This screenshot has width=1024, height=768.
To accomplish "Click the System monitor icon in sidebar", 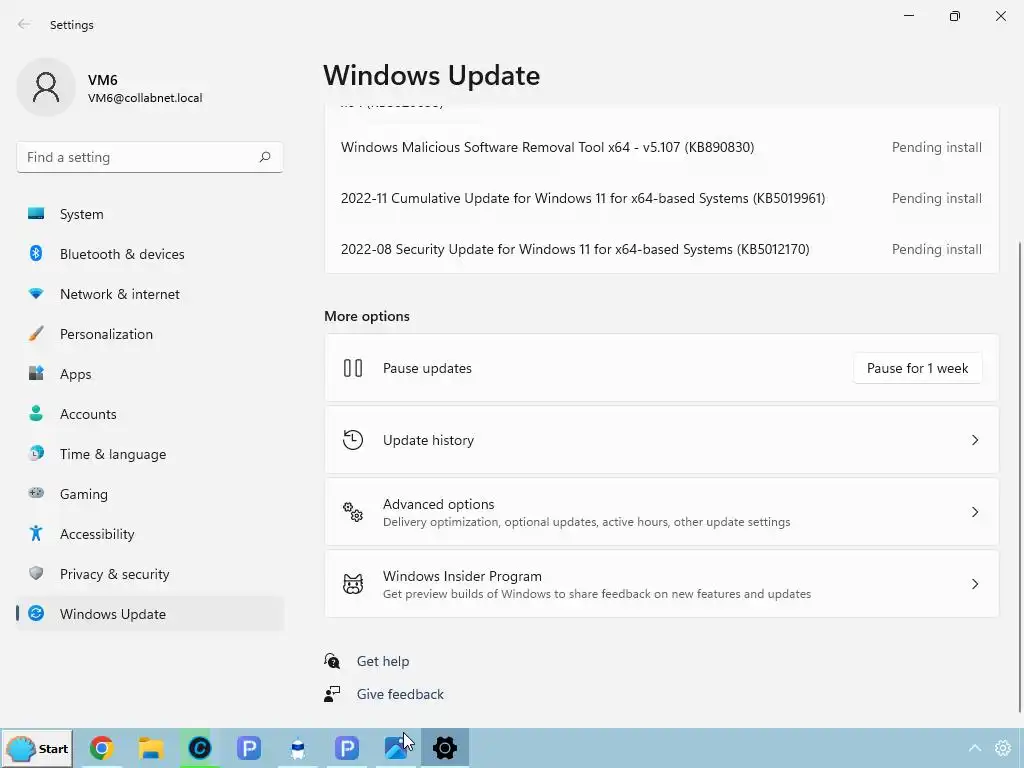I will tap(36, 214).
